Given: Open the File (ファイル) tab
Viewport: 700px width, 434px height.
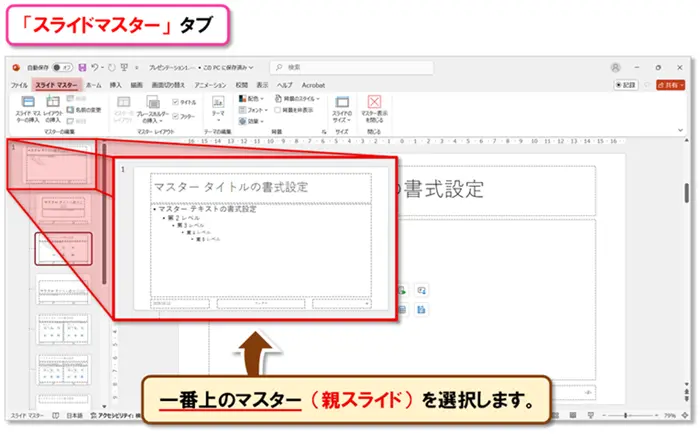Looking at the screenshot, I should coord(19,85).
